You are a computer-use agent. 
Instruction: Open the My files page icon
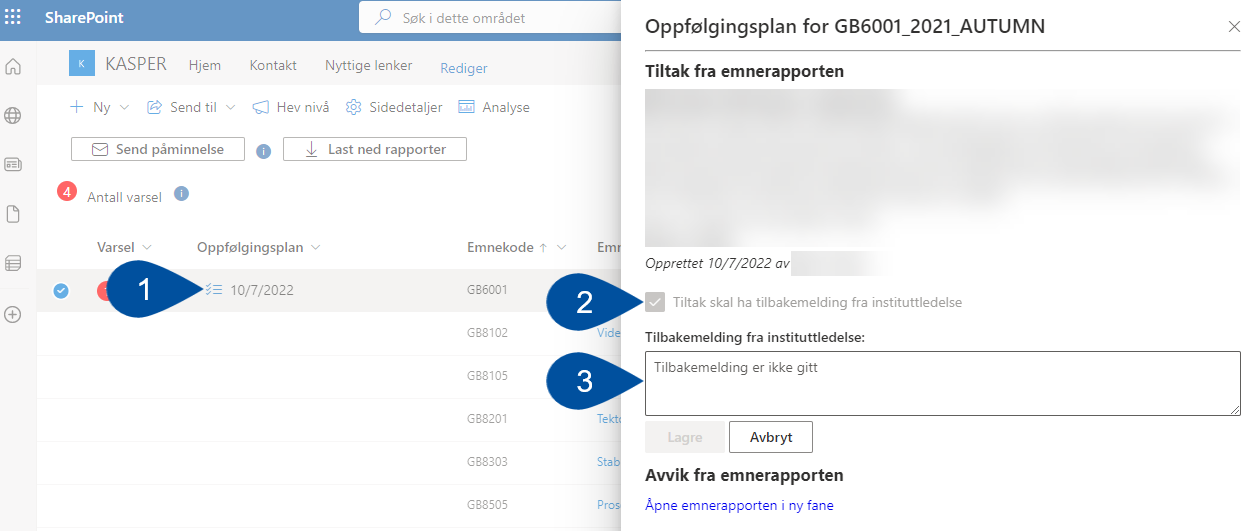coord(13,214)
